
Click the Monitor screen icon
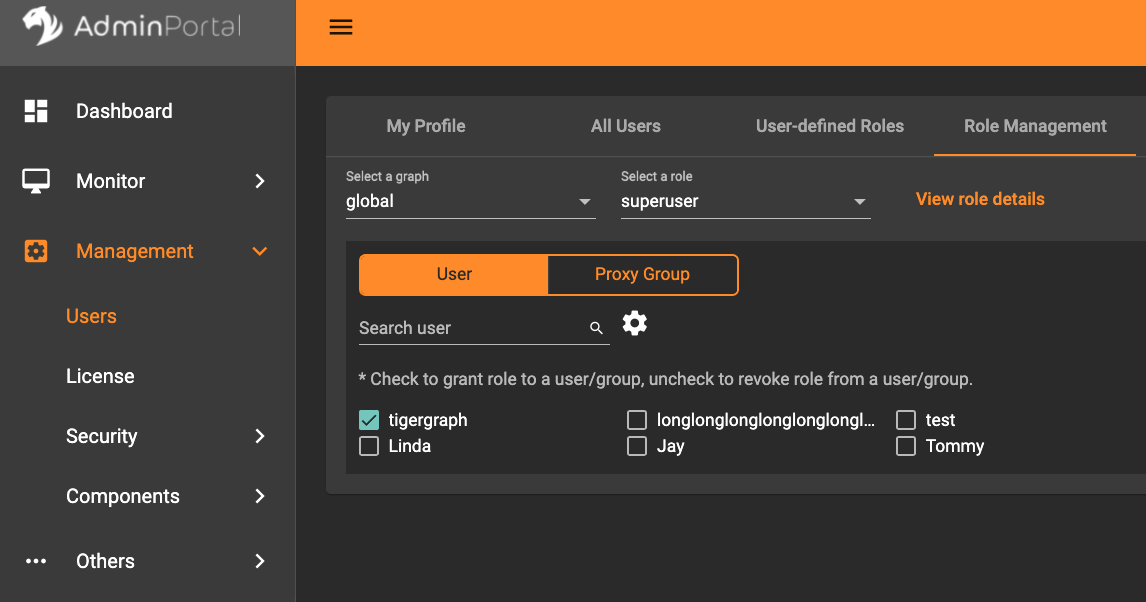tap(36, 181)
